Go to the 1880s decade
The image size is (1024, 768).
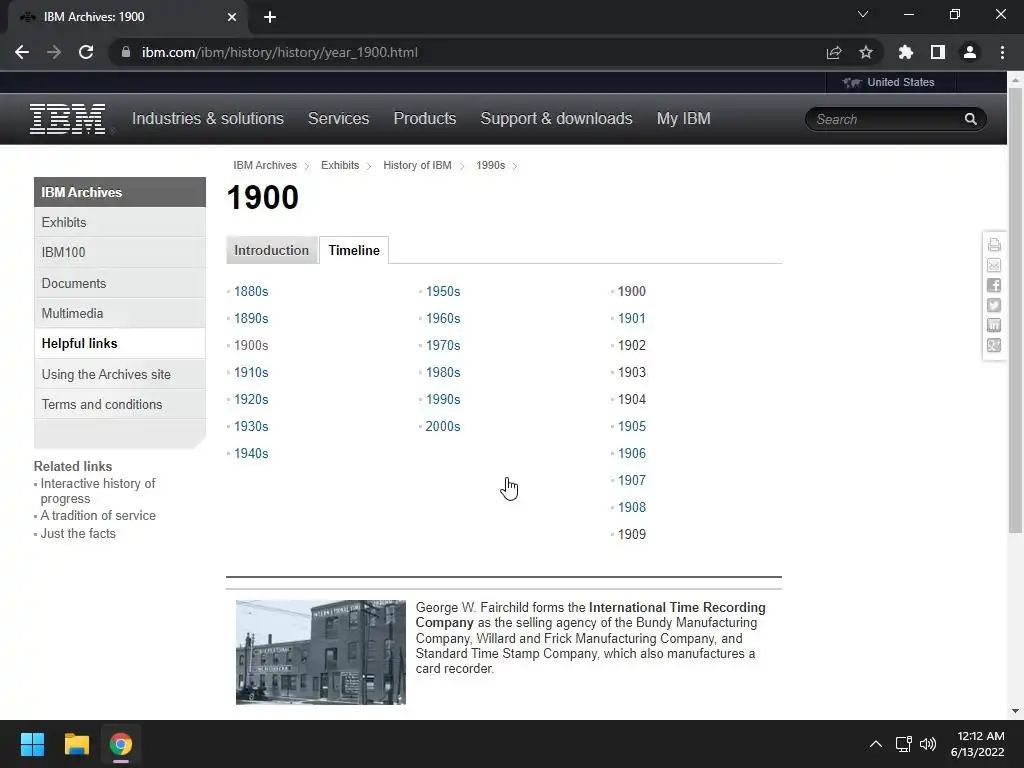click(x=251, y=291)
